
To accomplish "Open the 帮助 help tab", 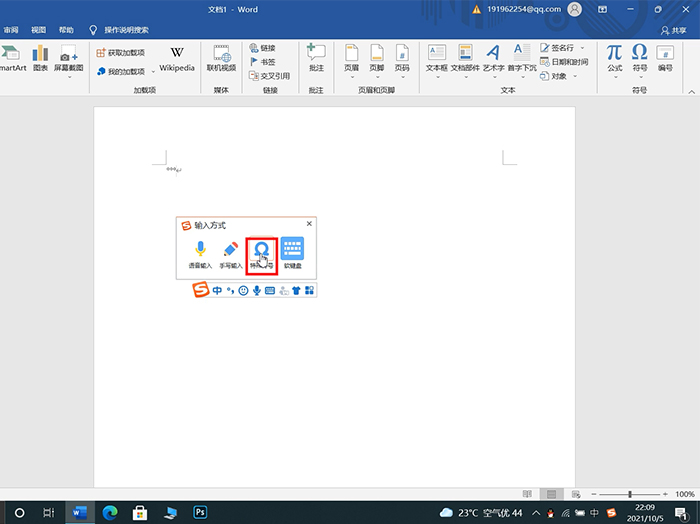I will click(x=66, y=30).
